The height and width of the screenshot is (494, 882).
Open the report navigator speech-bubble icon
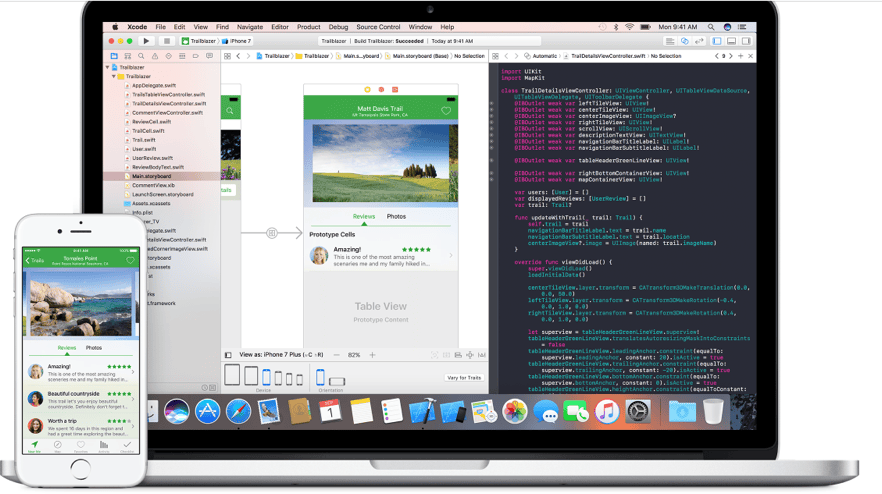(209, 56)
